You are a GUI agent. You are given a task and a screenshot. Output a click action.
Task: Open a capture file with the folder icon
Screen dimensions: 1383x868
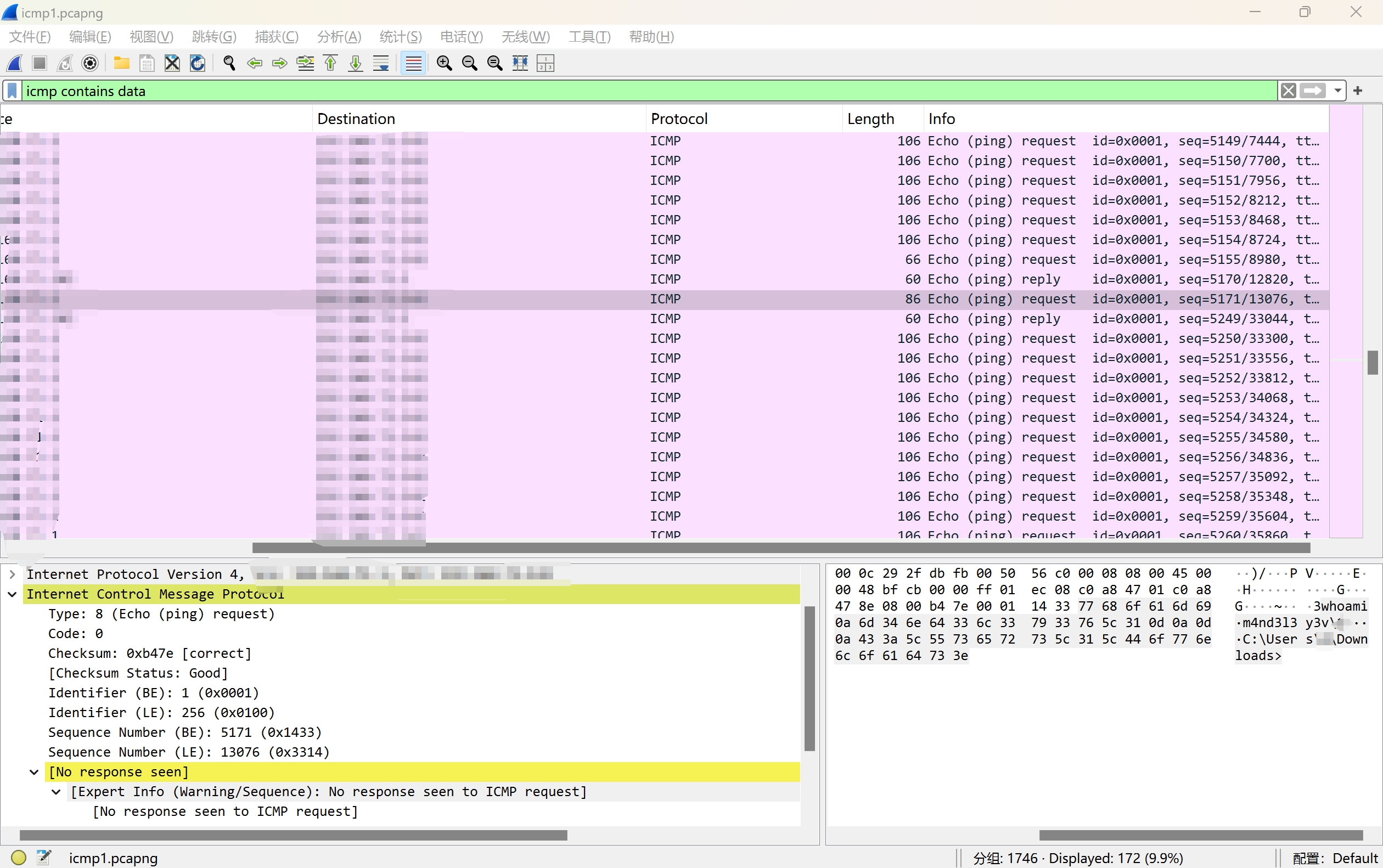click(x=121, y=63)
